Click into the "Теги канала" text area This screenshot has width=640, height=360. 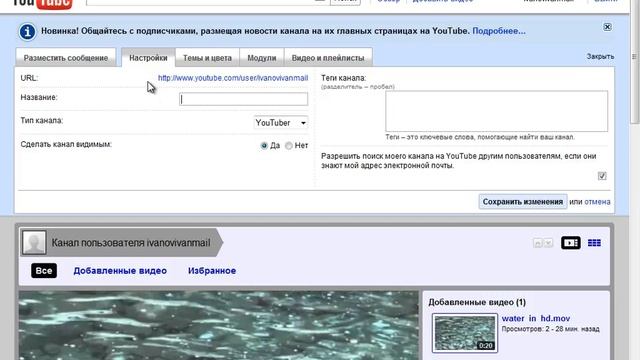tap(496, 111)
